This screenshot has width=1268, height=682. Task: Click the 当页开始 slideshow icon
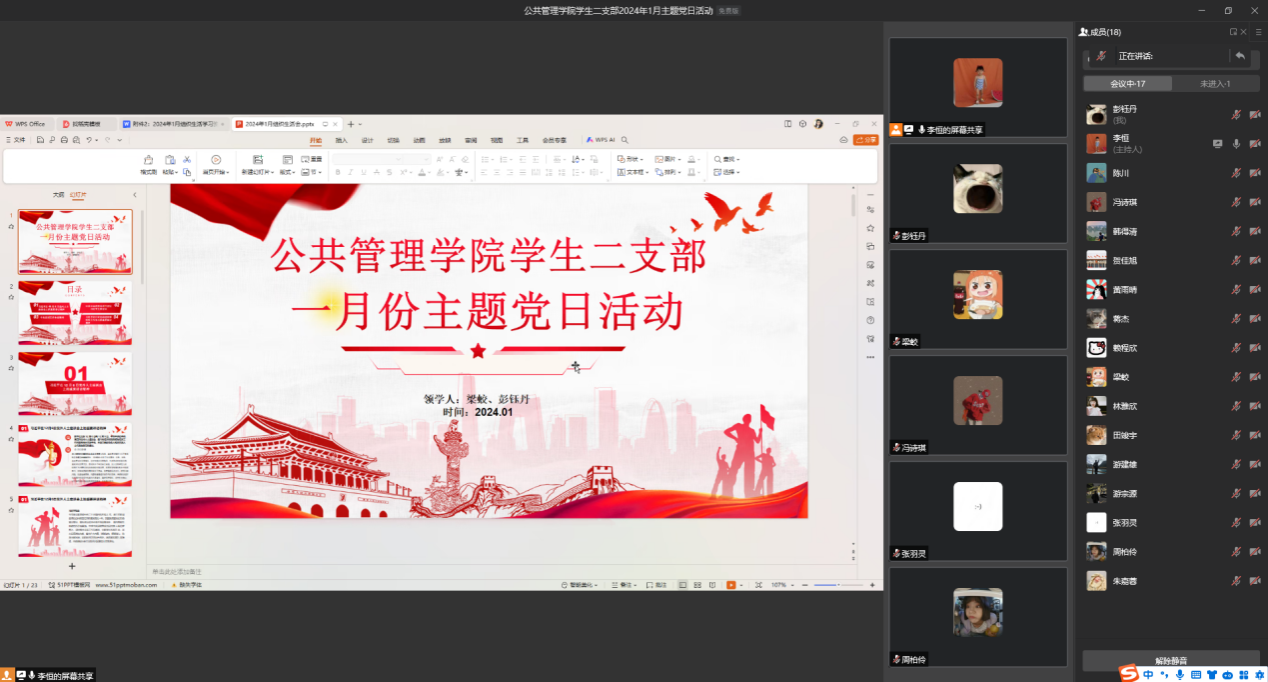click(x=216, y=160)
